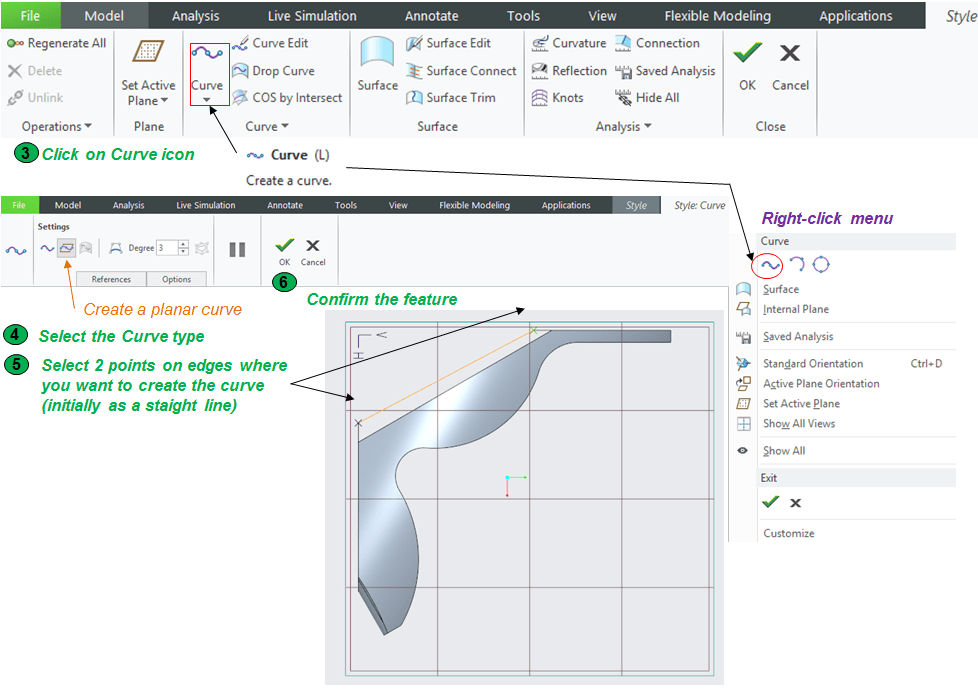Image resolution: width=978 pixels, height=690 pixels.
Task: Select free curve type in Settings
Action: click(x=47, y=248)
